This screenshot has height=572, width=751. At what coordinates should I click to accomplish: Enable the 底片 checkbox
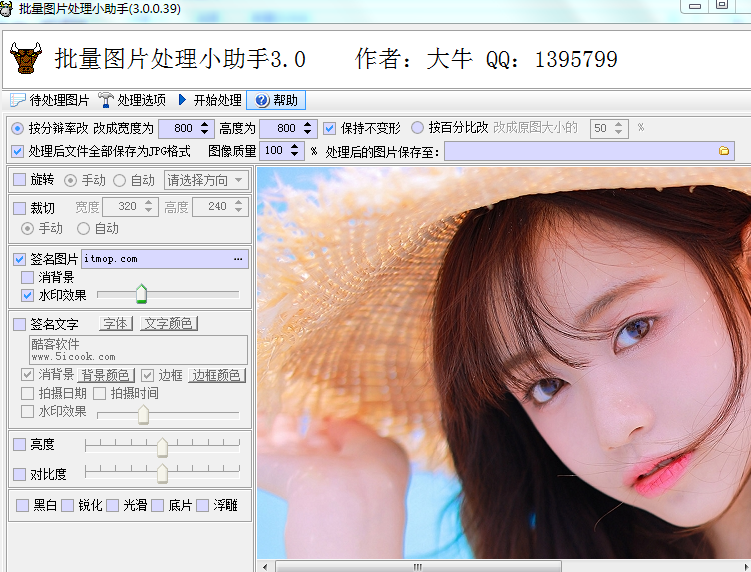click(158, 505)
